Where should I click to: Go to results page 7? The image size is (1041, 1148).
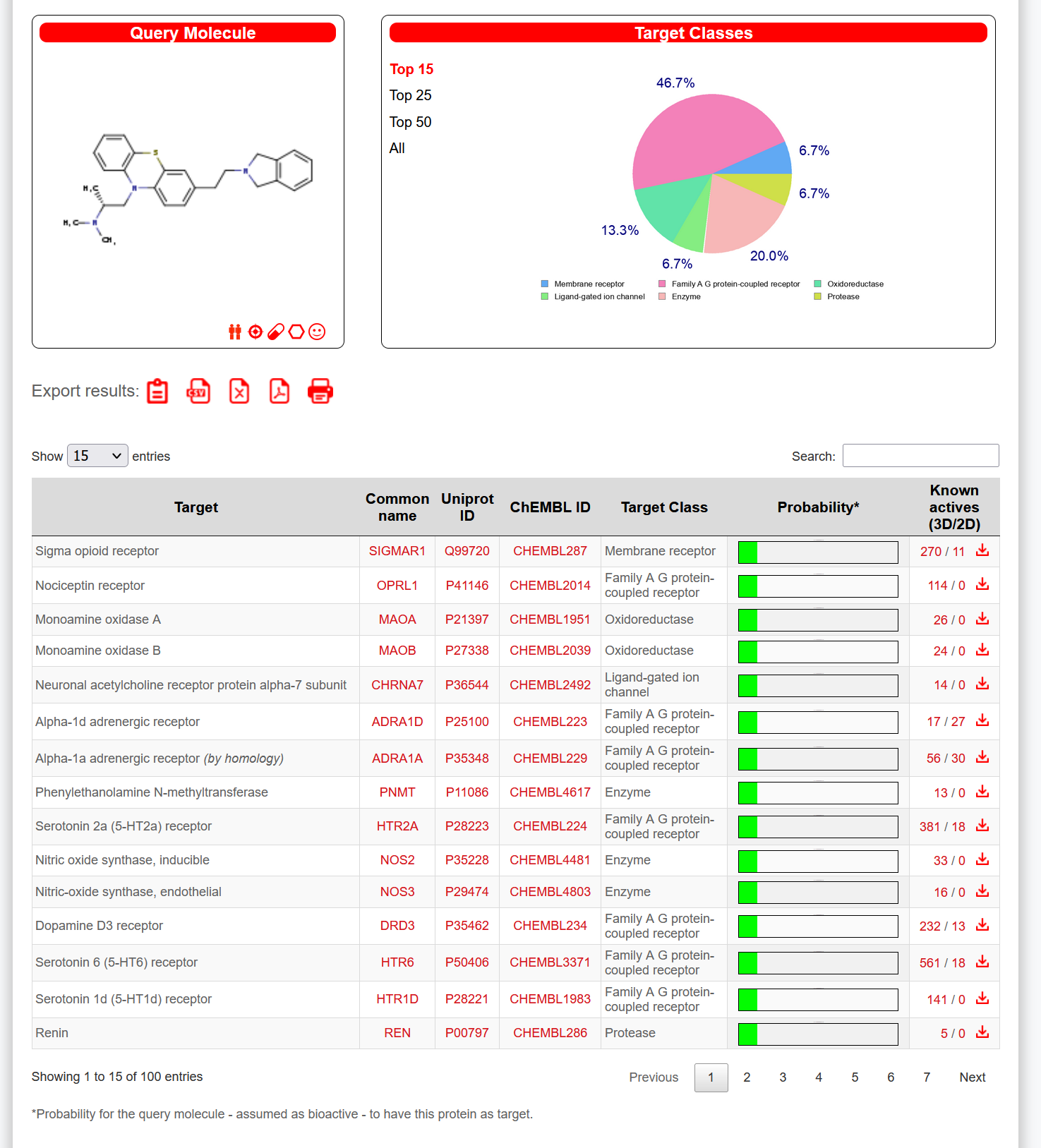(927, 1077)
